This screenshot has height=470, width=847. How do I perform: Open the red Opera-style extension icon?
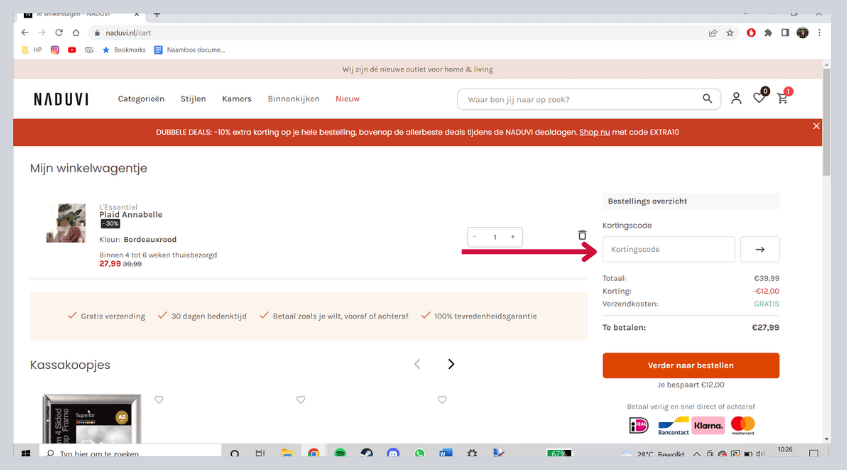(x=751, y=33)
